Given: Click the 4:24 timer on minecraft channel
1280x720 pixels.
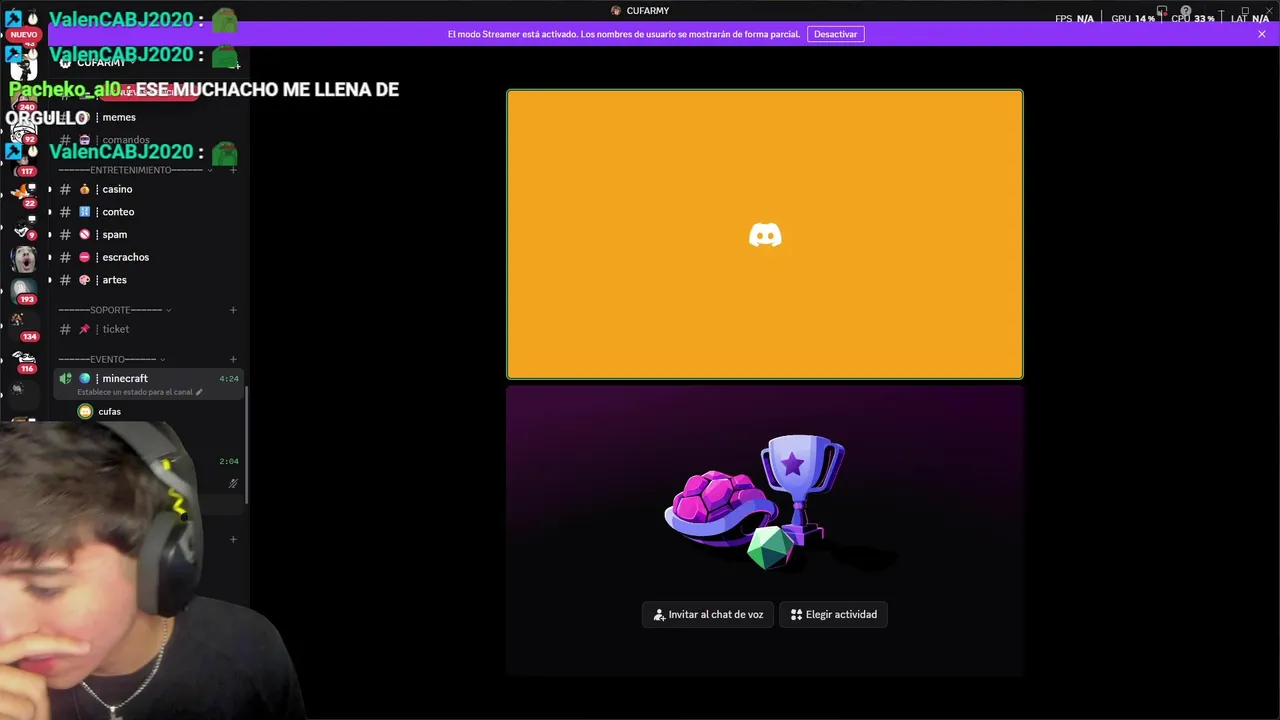Looking at the screenshot, I should coord(229,379).
